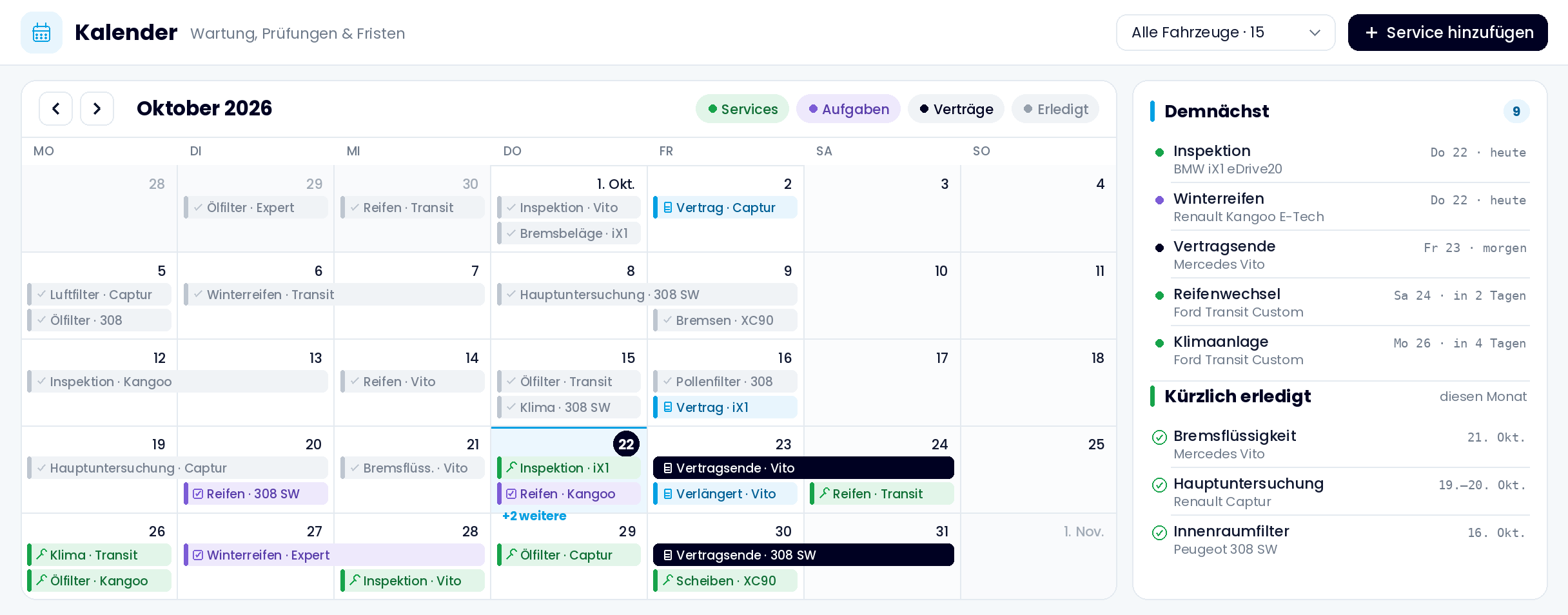Open the Klima · Transit service event
Image resolution: width=1568 pixels, height=615 pixels.
click(99, 555)
